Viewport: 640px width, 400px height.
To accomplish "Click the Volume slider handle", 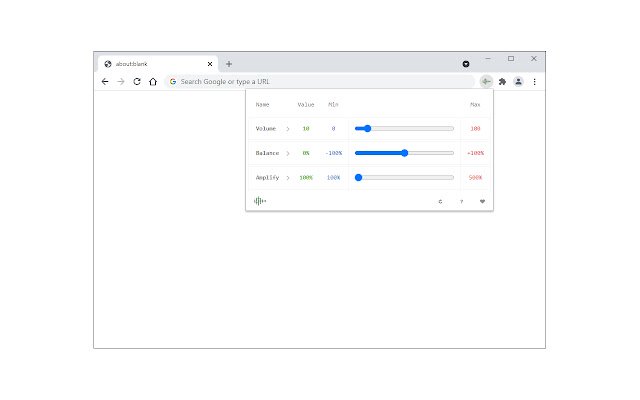I will (367, 129).
